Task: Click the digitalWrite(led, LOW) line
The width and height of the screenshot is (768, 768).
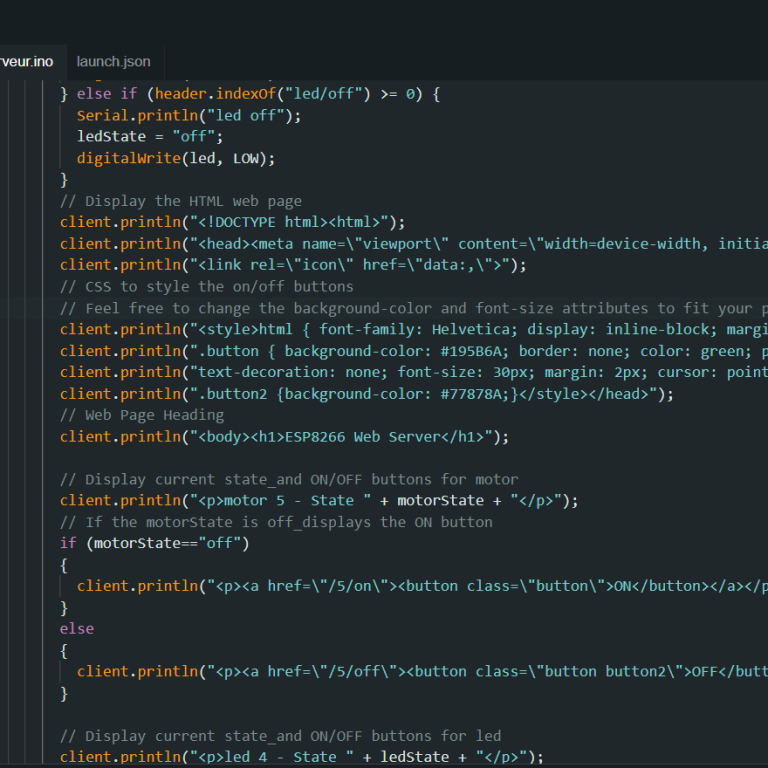Action: (176, 158)
